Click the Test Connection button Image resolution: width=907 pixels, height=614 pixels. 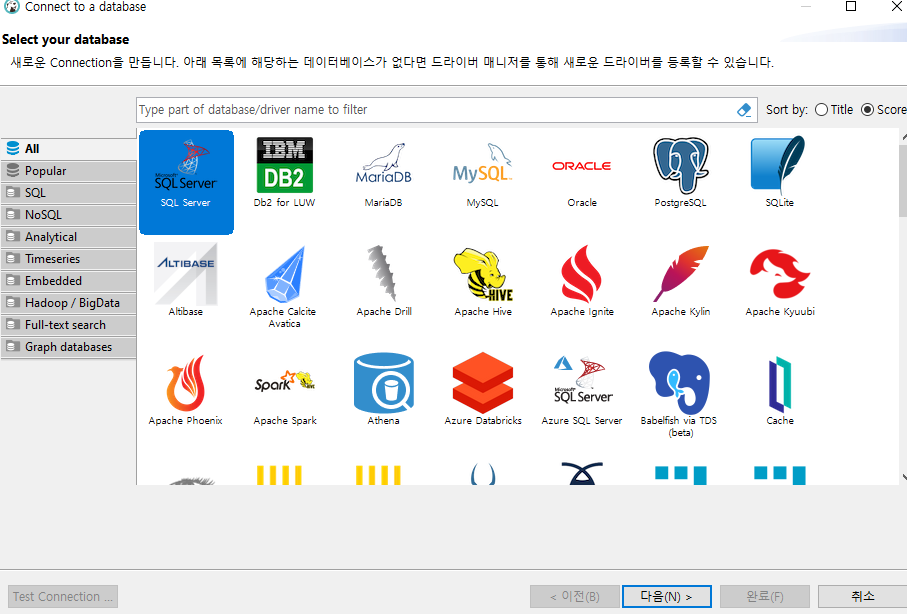tap(63, 596)
